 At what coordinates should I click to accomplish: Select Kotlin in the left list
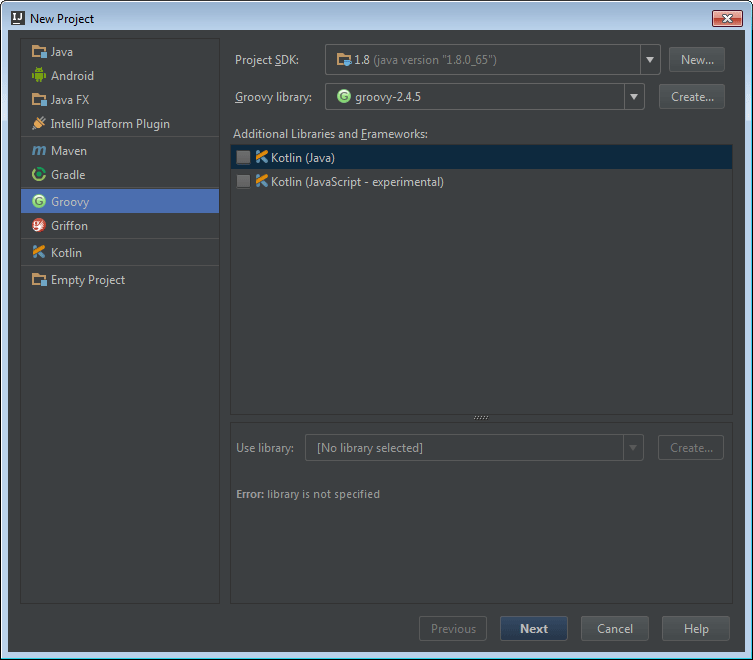pos(120,252)
